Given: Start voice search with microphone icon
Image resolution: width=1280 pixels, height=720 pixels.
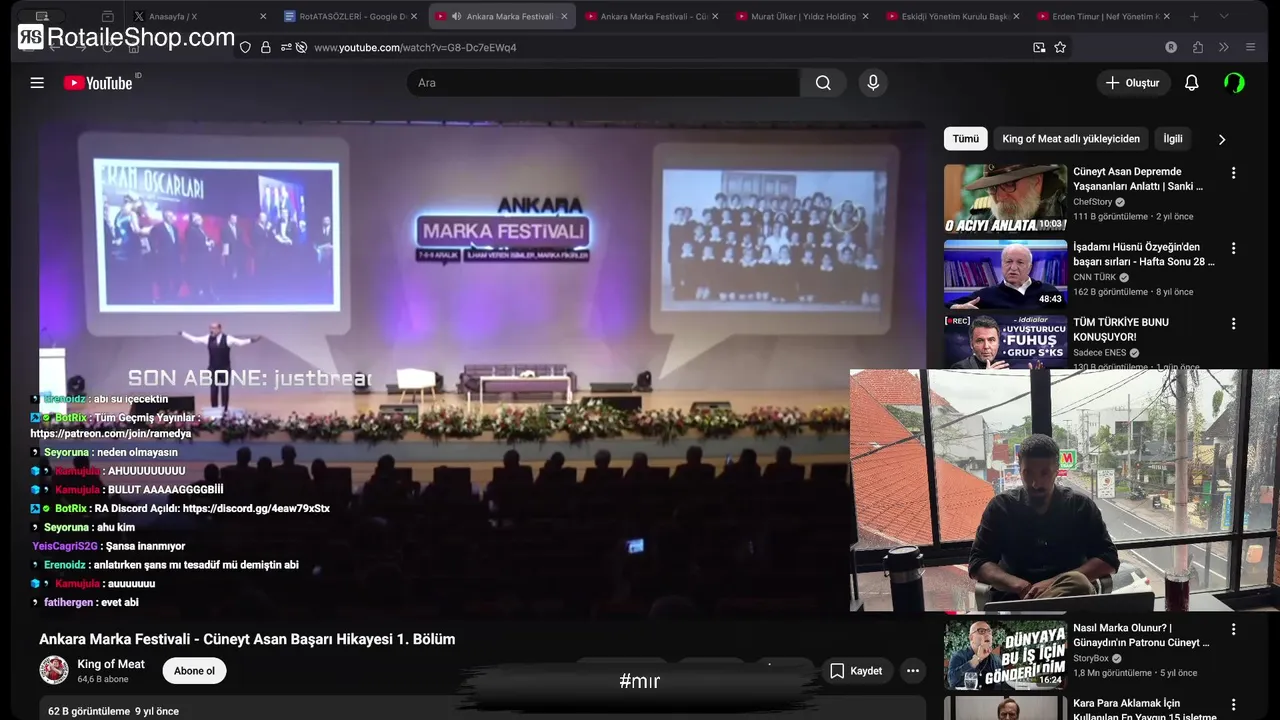Looking at the screenshot, I should coord(873,83).
